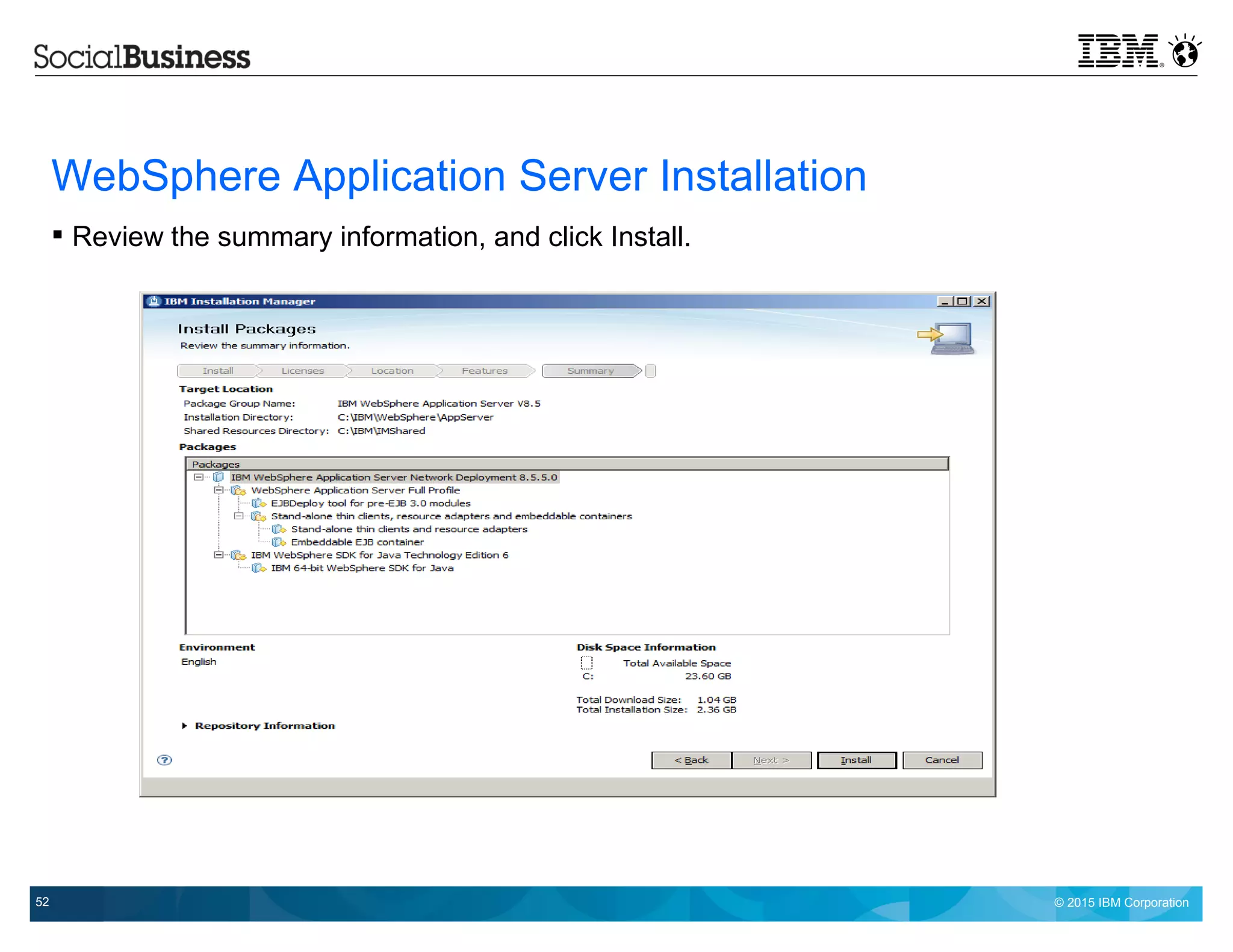
Task: Click the Stand-alone thin clients and resource adapters icon
Action: coord(279,529)
